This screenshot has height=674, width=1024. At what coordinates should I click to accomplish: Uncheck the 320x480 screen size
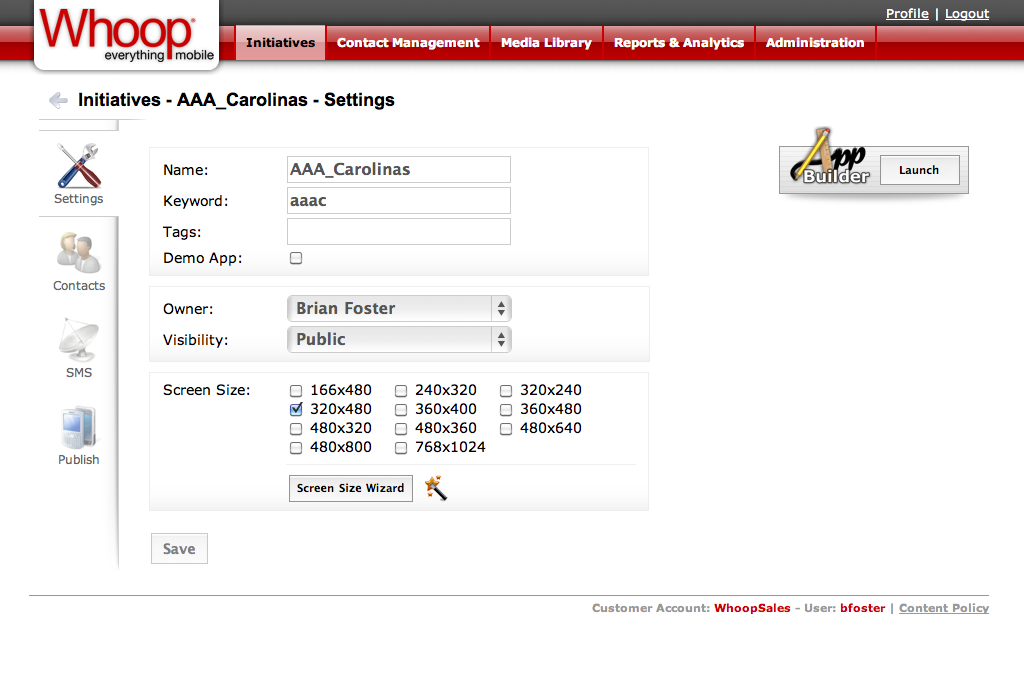point(296,409)
